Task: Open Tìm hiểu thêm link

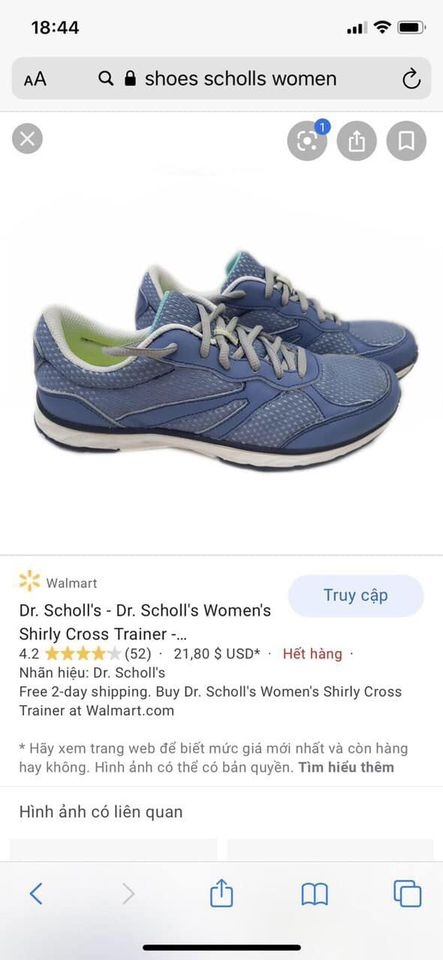Action: [346, 767]
